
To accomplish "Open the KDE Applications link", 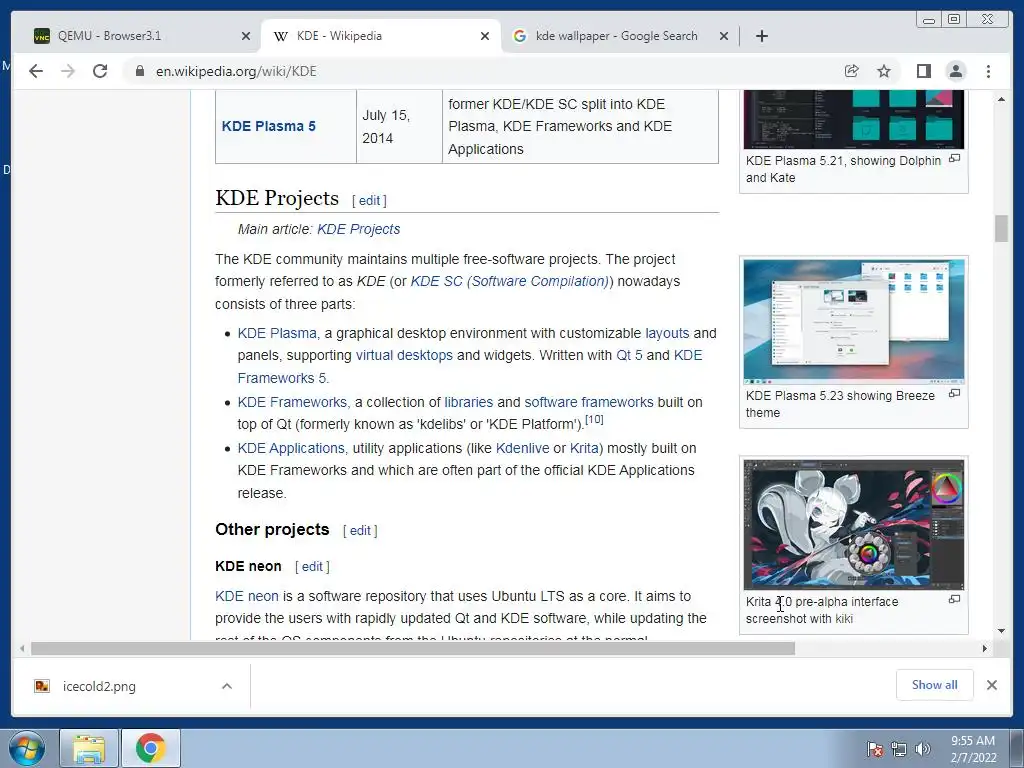I will point(291,449).
